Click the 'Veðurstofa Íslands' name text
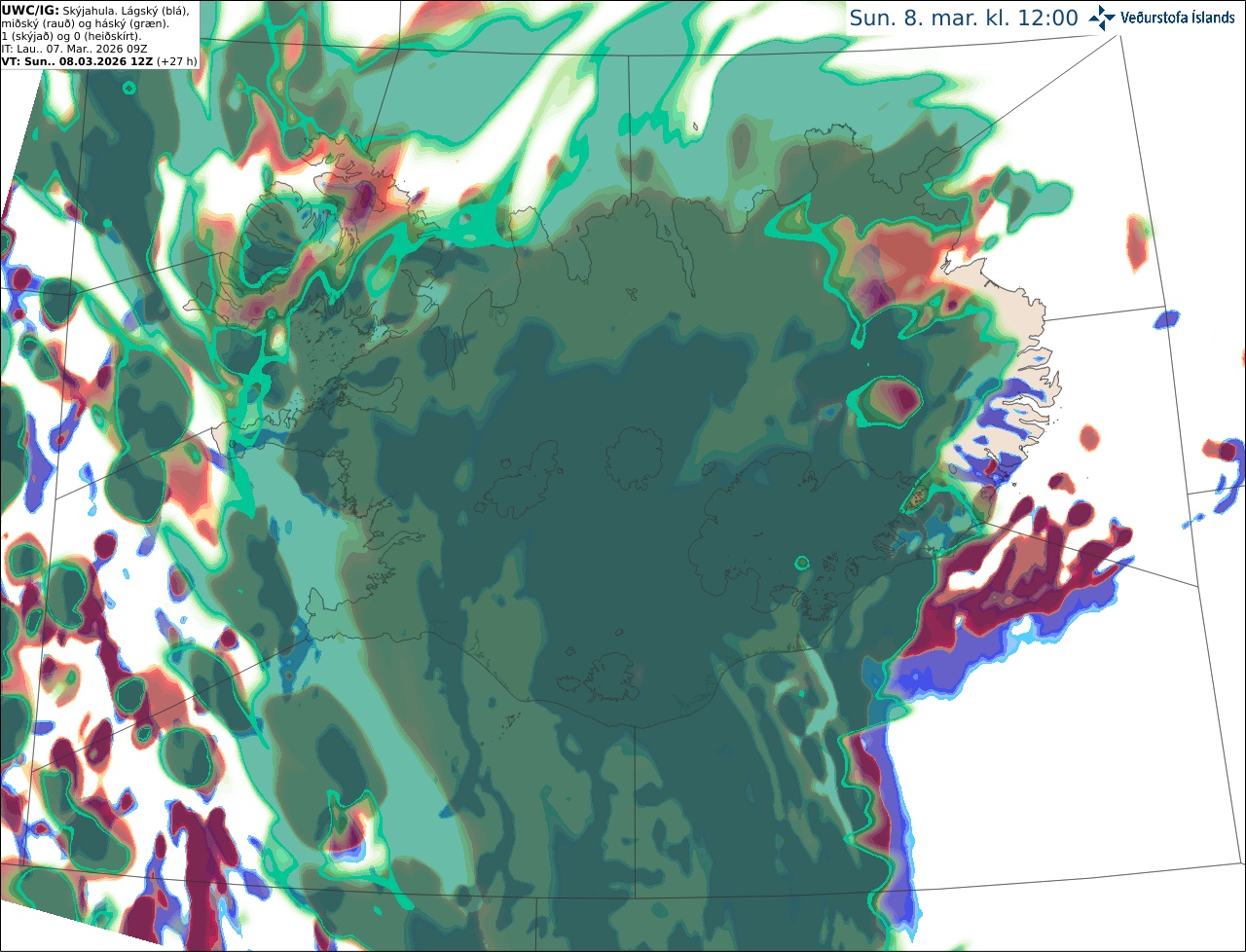This screenshot has height=952, width=1246. click(x=1178, y=18)
